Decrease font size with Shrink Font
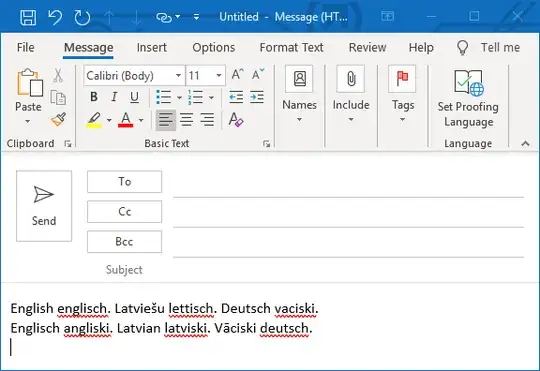540x371 pixels. click(x=258, y=74)
